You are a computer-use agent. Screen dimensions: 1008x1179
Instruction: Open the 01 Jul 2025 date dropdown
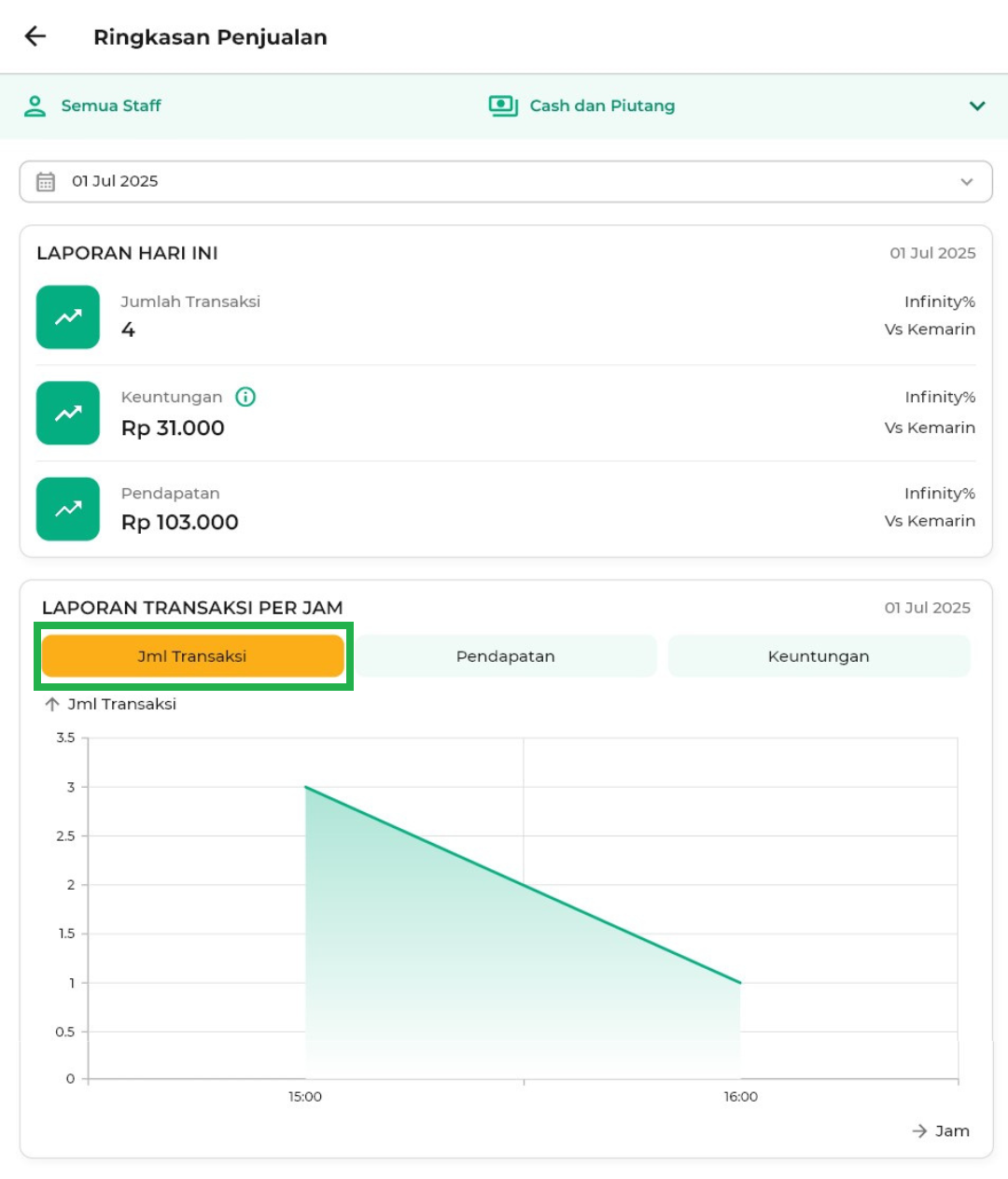966,182
